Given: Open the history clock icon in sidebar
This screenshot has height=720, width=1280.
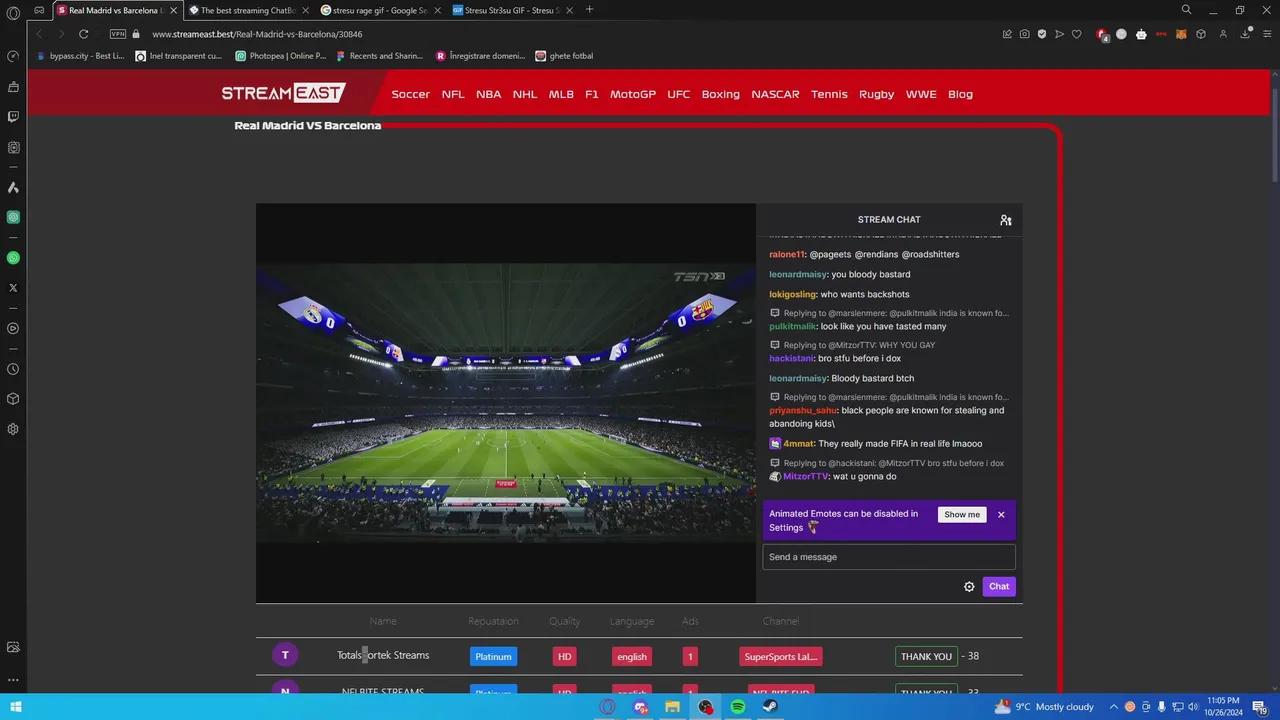Looking at the screenshot, I should click(x=13, y=369).
